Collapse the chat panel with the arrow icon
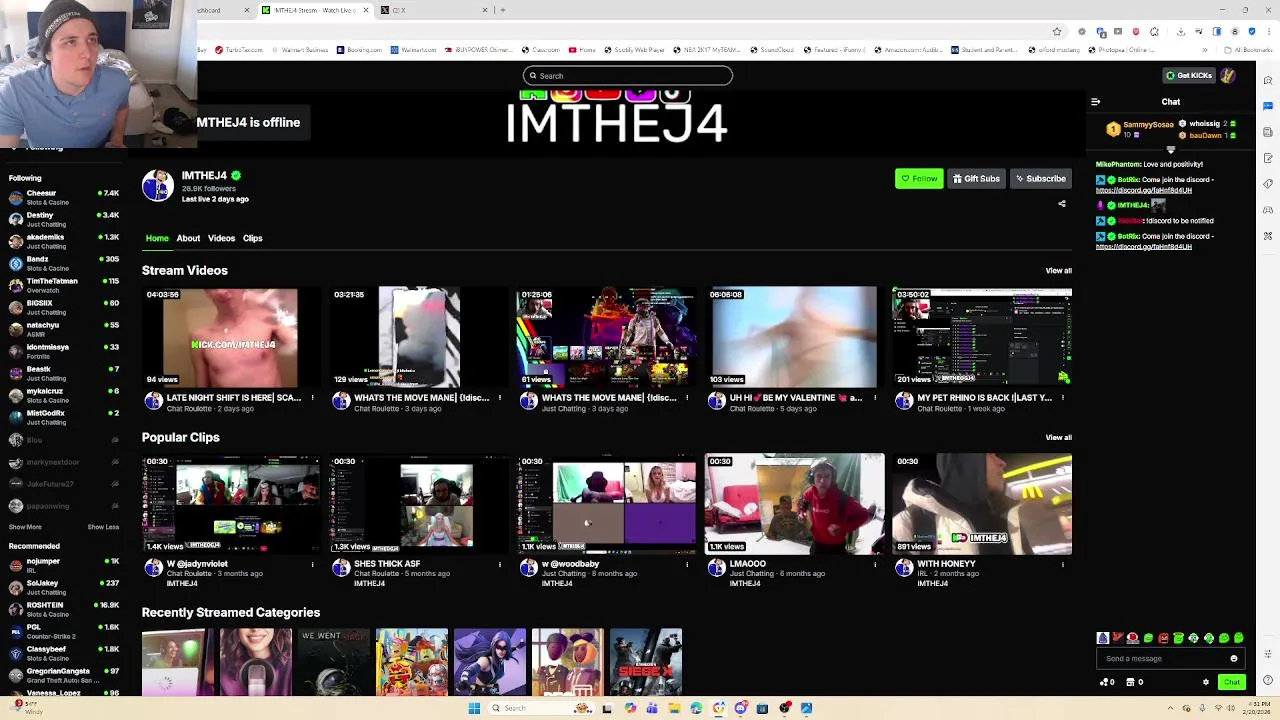Image resolution: width=1280 pixels, height=720 pixels. (1095, 102)
